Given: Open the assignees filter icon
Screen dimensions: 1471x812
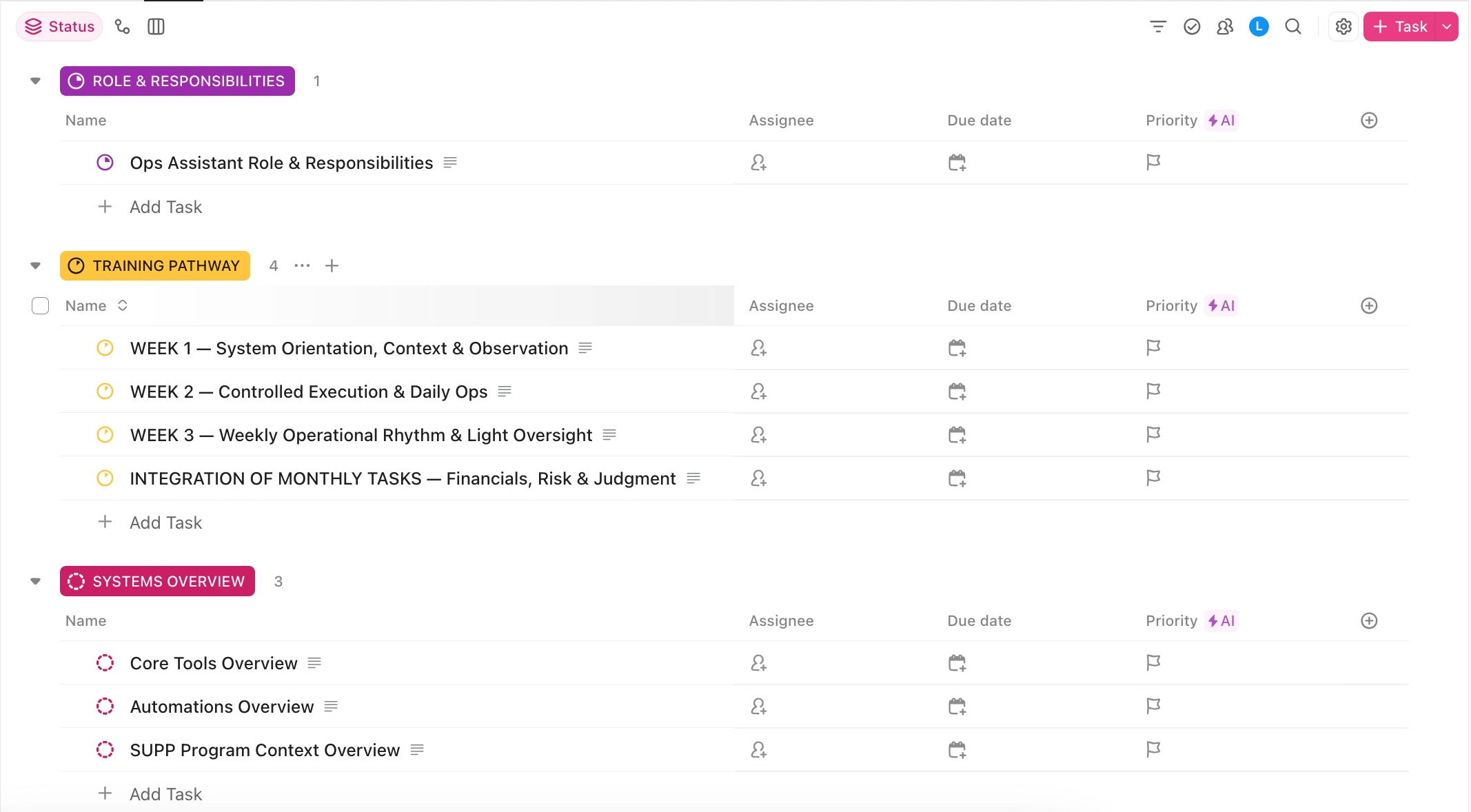Looking at the screenshot, I should pyautogui.click(x=1225, y=27).
